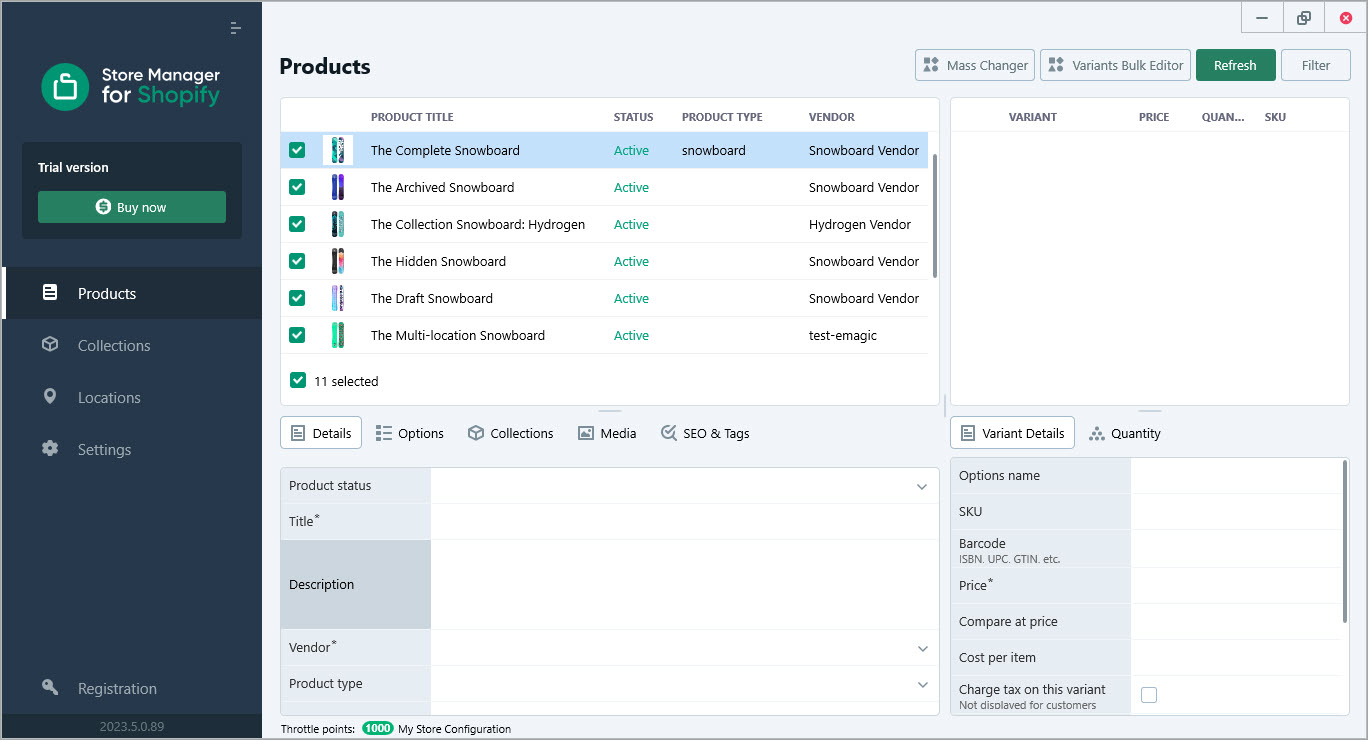This screenshot has width=1368, height=740.
Task: Click the product list vertical scrollbar
Action: click(x=935, y=215)
